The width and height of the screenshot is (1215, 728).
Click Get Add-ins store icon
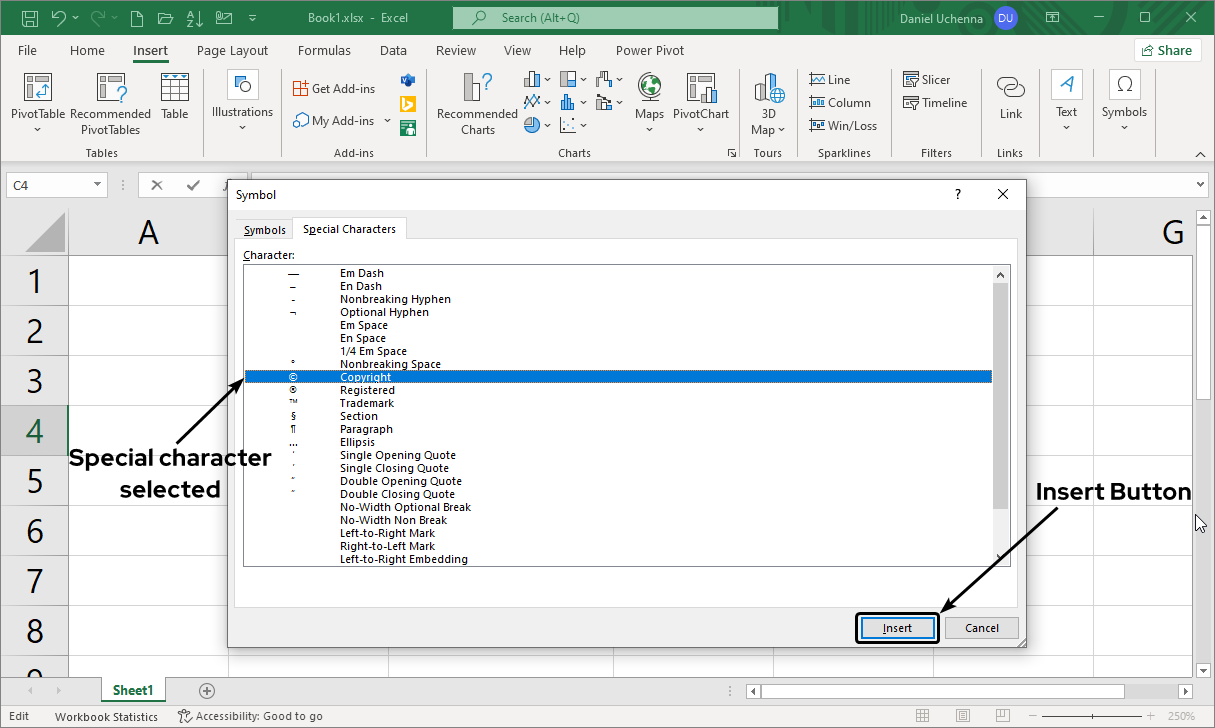tap(301, 88)
